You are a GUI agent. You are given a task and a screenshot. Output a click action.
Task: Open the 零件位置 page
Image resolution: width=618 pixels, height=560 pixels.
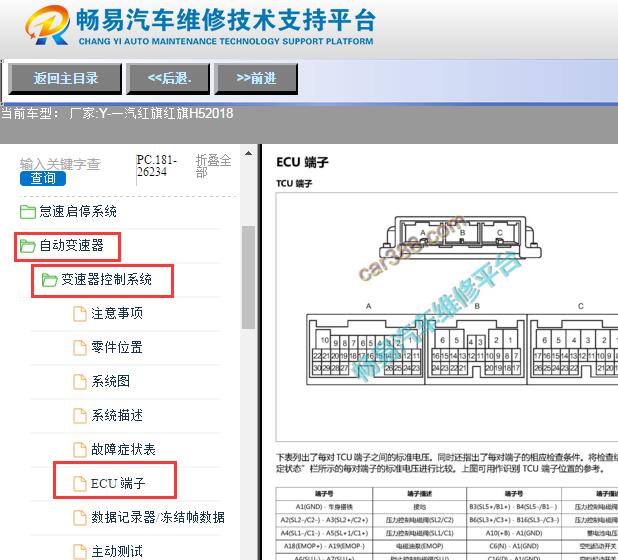click(117, 347)
